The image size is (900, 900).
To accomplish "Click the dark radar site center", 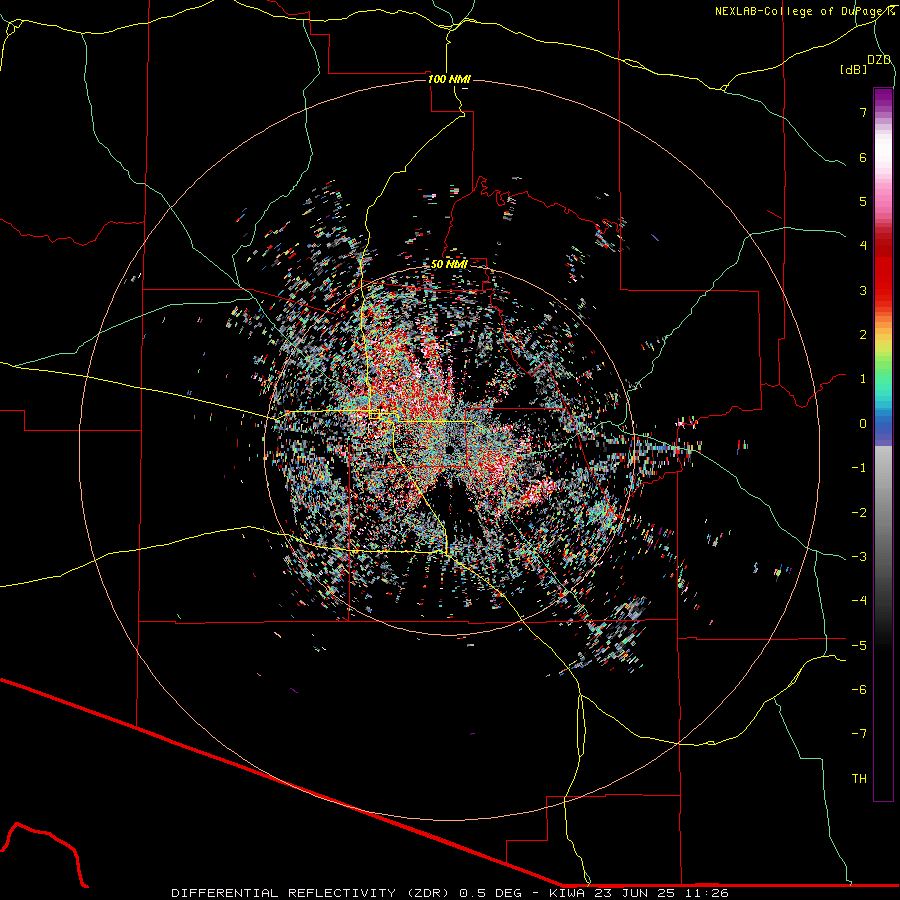I will (x=449, y=449).
